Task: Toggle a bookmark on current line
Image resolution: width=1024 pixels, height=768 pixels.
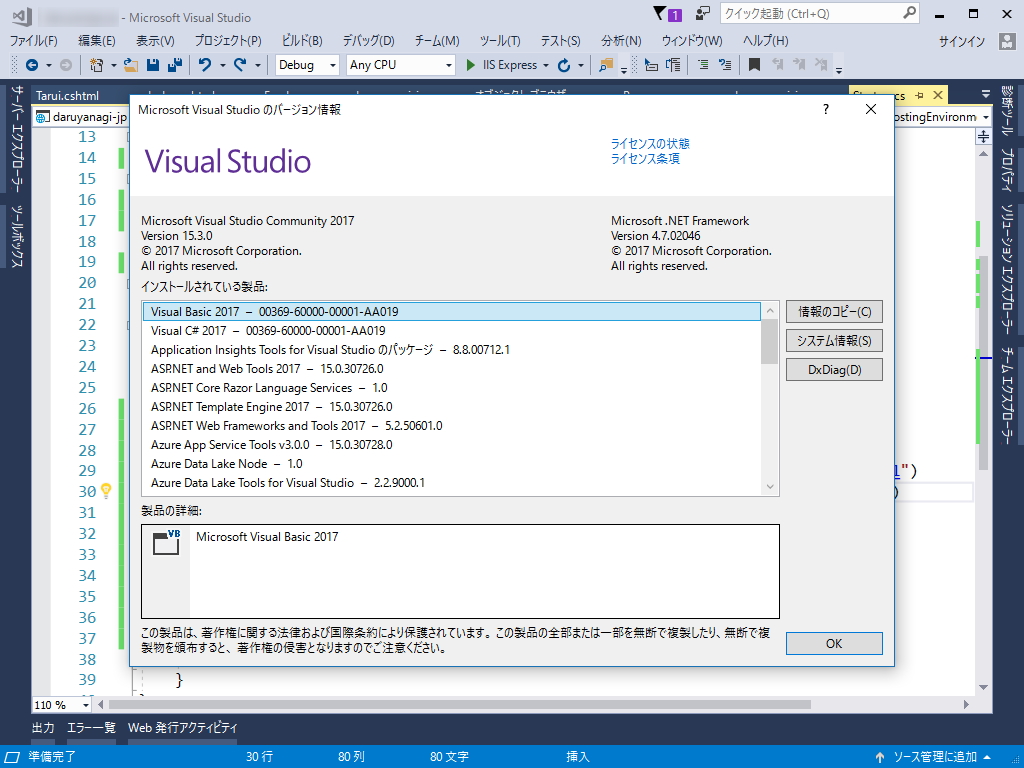Action: tap(755, 64)
